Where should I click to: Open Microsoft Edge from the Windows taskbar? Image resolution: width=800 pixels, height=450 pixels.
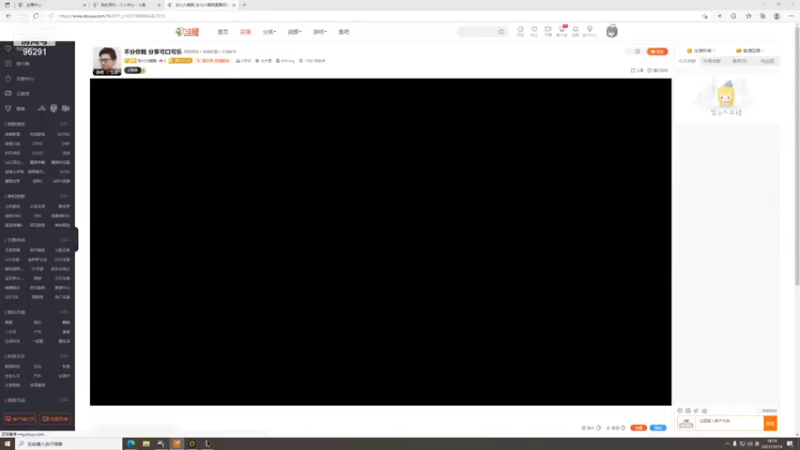pyautogui.click(x=131, y=443)
